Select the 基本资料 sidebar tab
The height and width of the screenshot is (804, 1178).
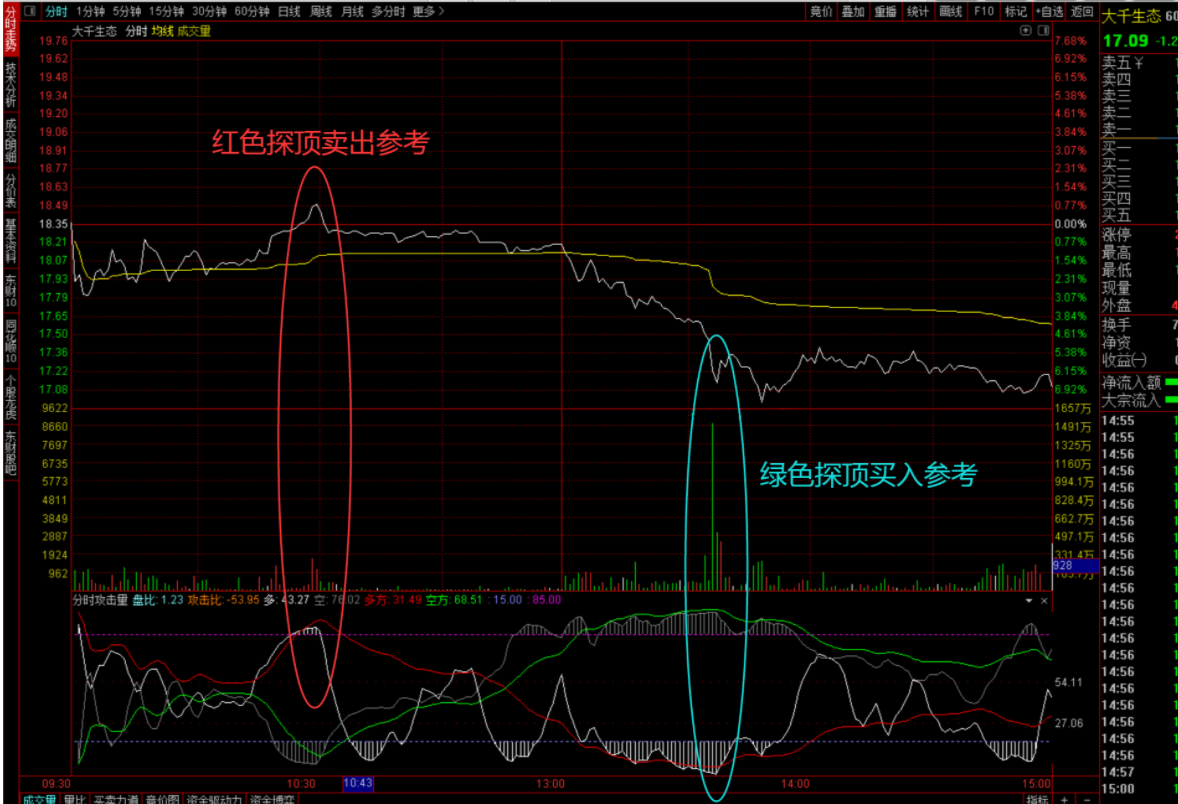click(11, 240)
